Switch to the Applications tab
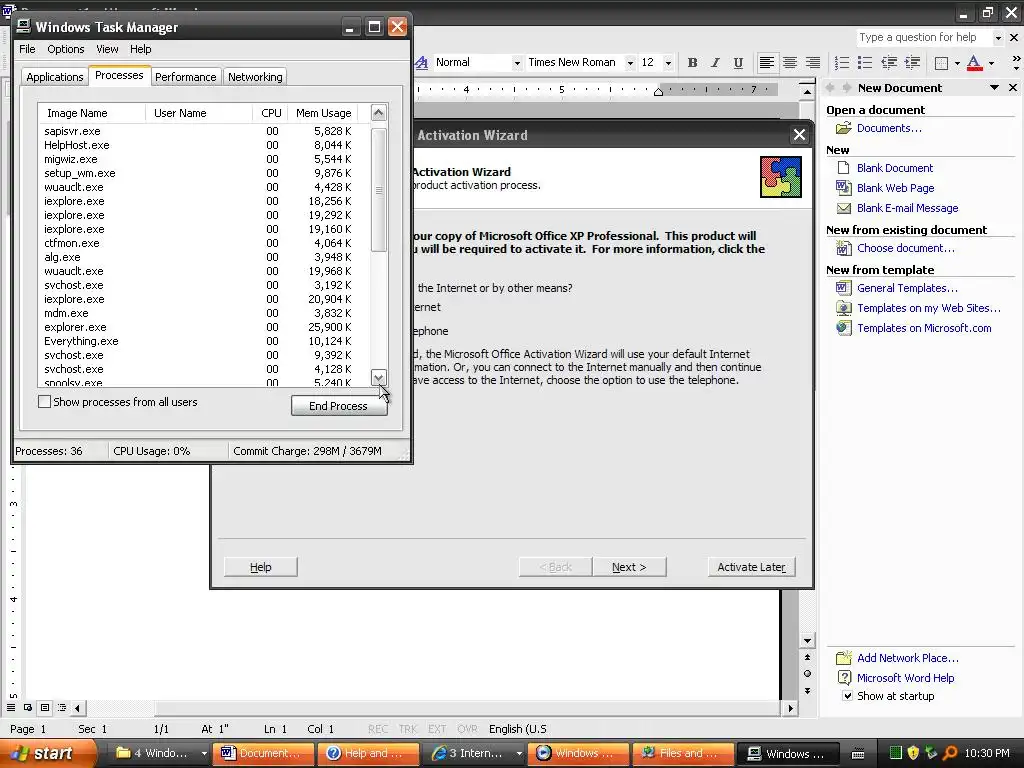The height and width of the screenshot is (768, 1024). click(x=55, y=77)
